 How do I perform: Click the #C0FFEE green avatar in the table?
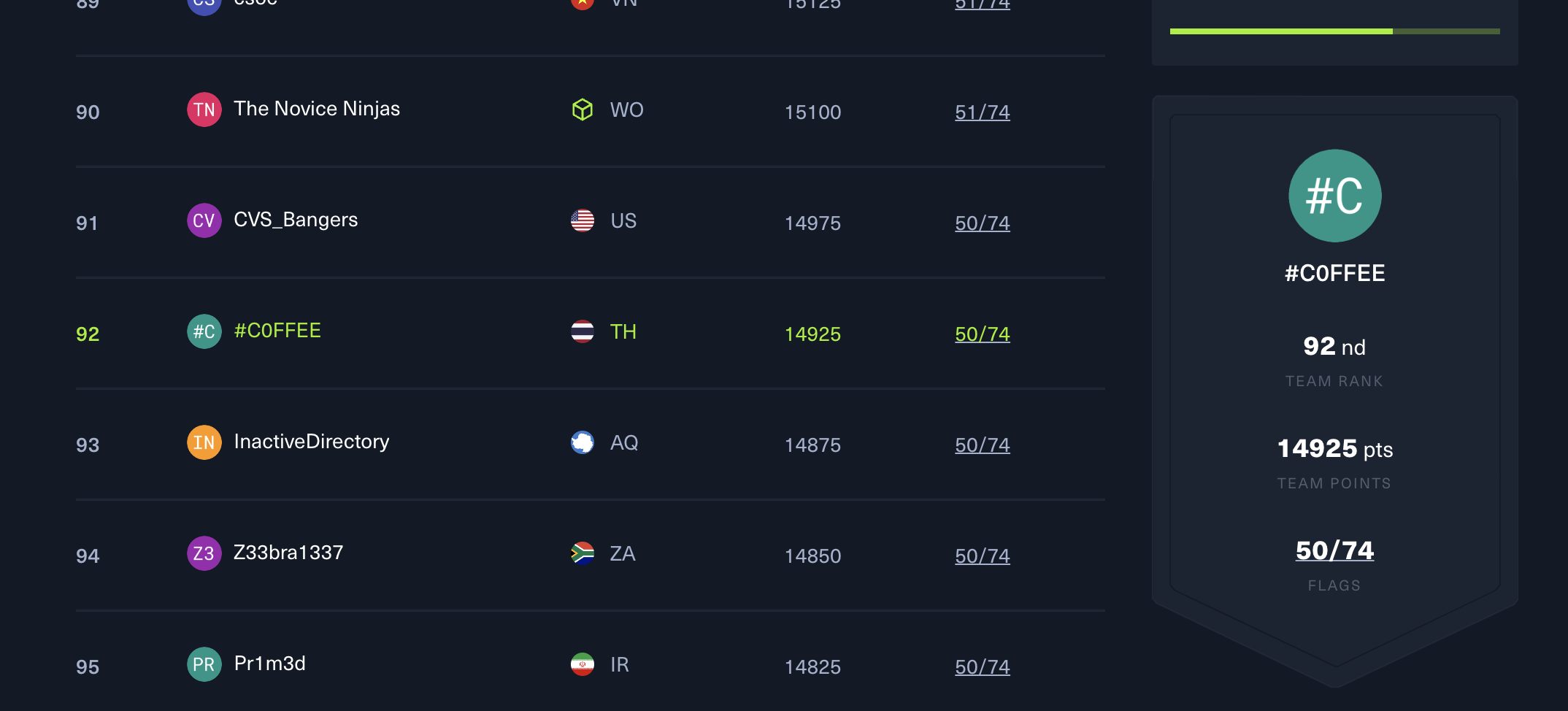tap(204, 331)
